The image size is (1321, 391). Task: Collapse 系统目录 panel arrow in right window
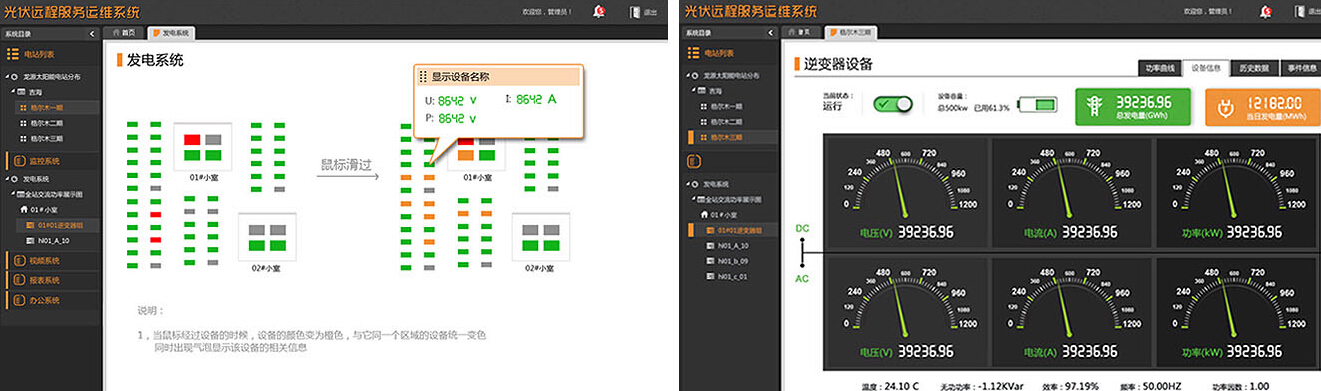coord(770,33)
